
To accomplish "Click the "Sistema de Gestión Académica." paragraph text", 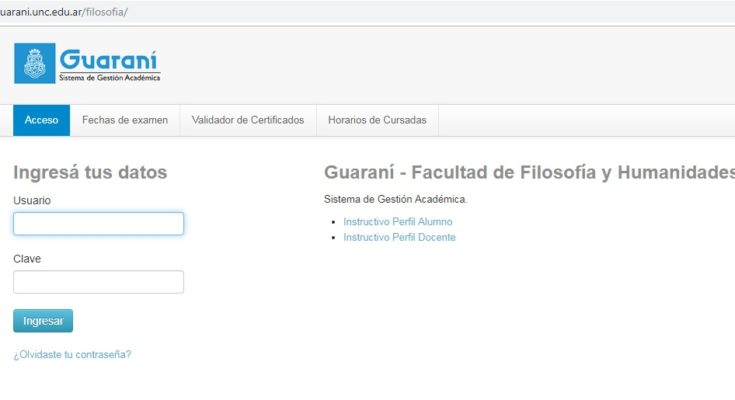I will click(x=395, y=199).
